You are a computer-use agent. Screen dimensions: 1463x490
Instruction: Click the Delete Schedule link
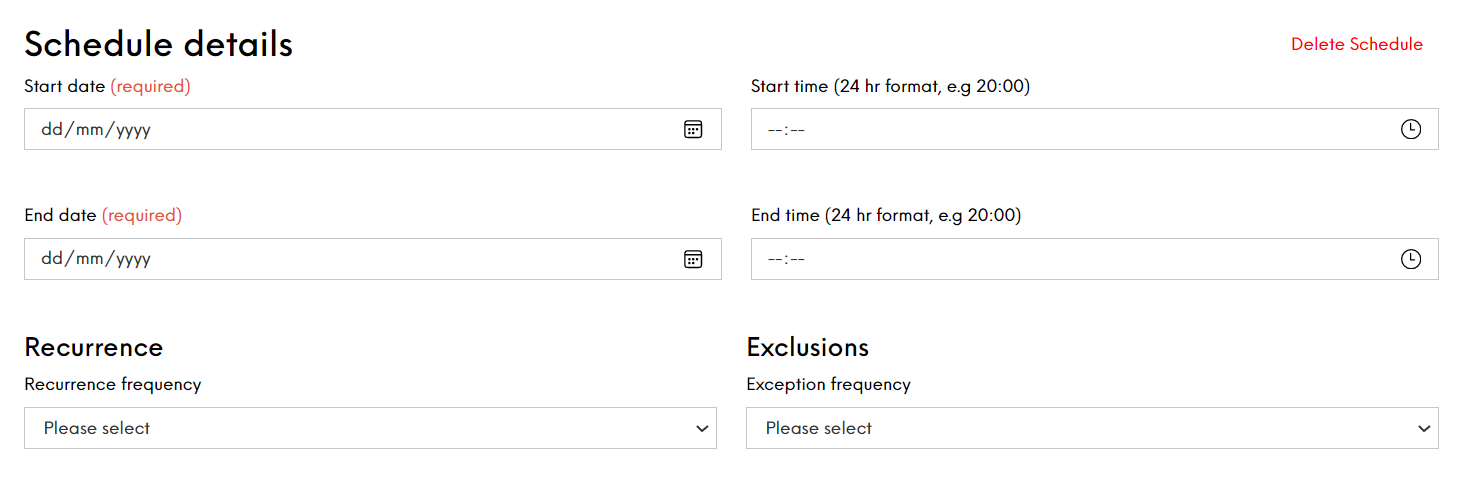(1356, 44)
